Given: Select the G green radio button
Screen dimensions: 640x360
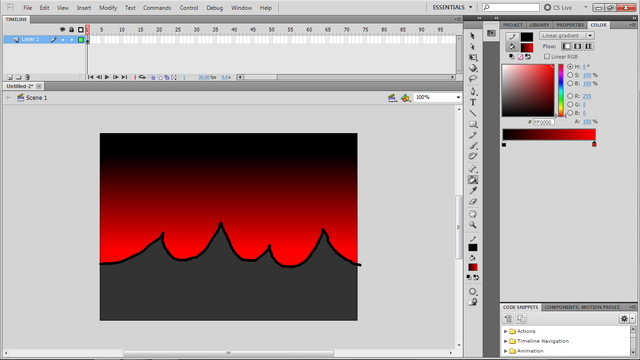Looking at the screenshot, I should [x=570, y=104].
